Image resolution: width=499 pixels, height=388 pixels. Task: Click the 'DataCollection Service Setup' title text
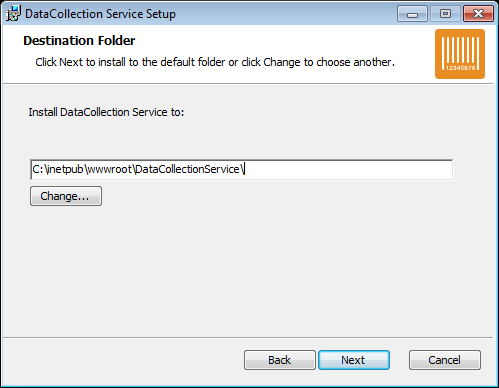[100, 14]
